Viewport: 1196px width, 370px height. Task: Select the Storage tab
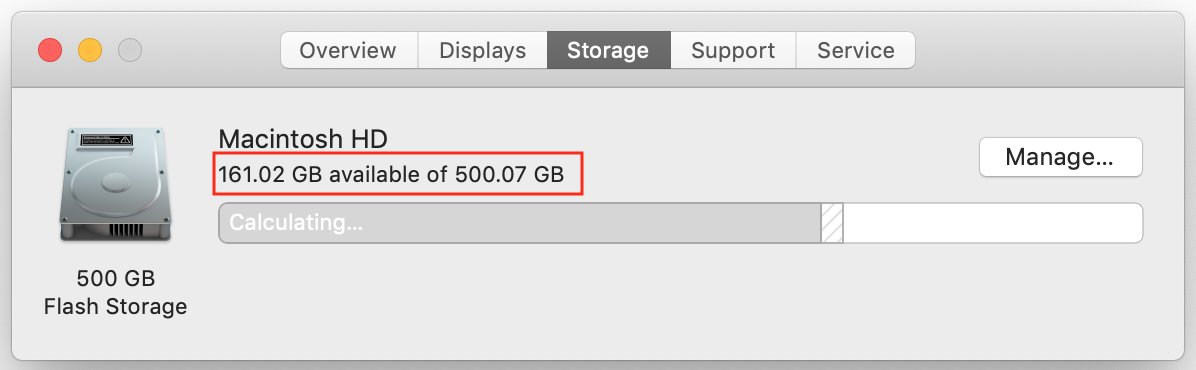pos(608,50)
